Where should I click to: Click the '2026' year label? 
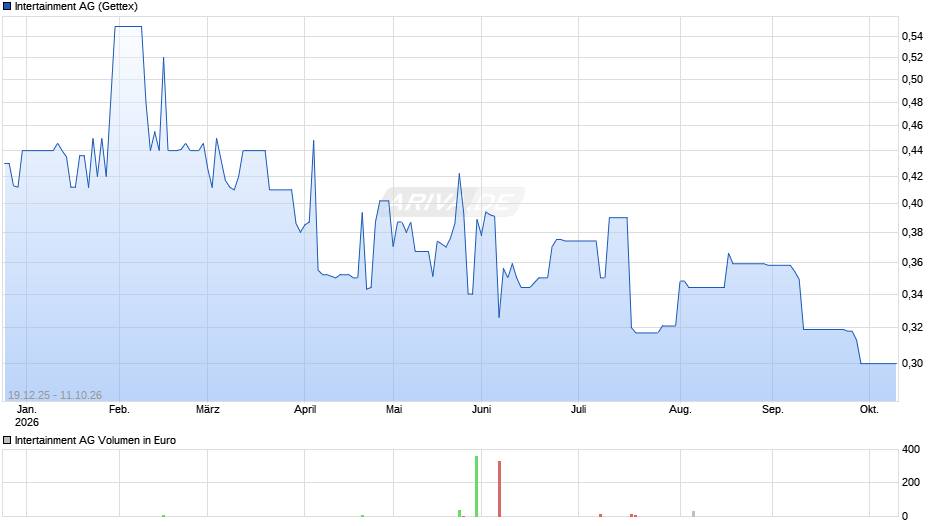(26, 422)
